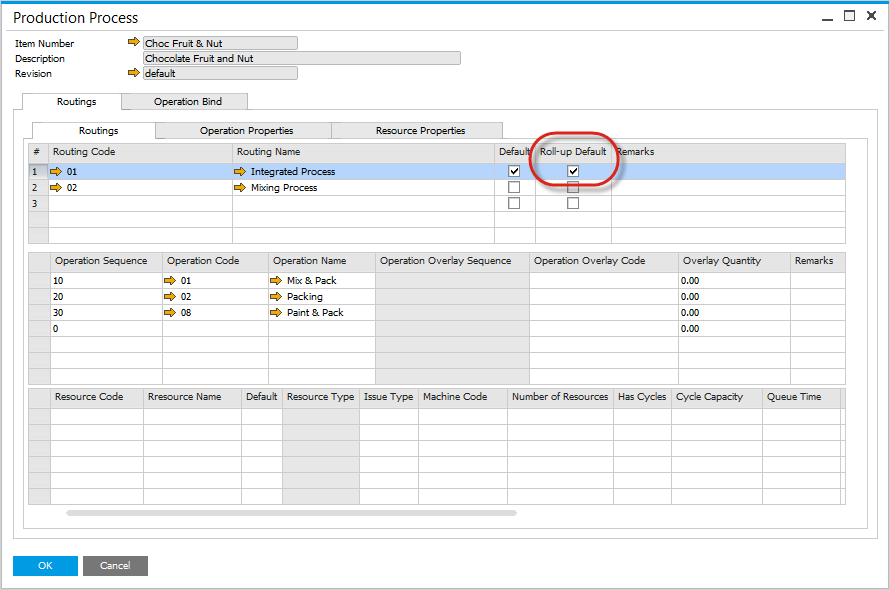
Task: Toggle Default checkbox for Integrated Process routing
Action: (x=514, y=170)
